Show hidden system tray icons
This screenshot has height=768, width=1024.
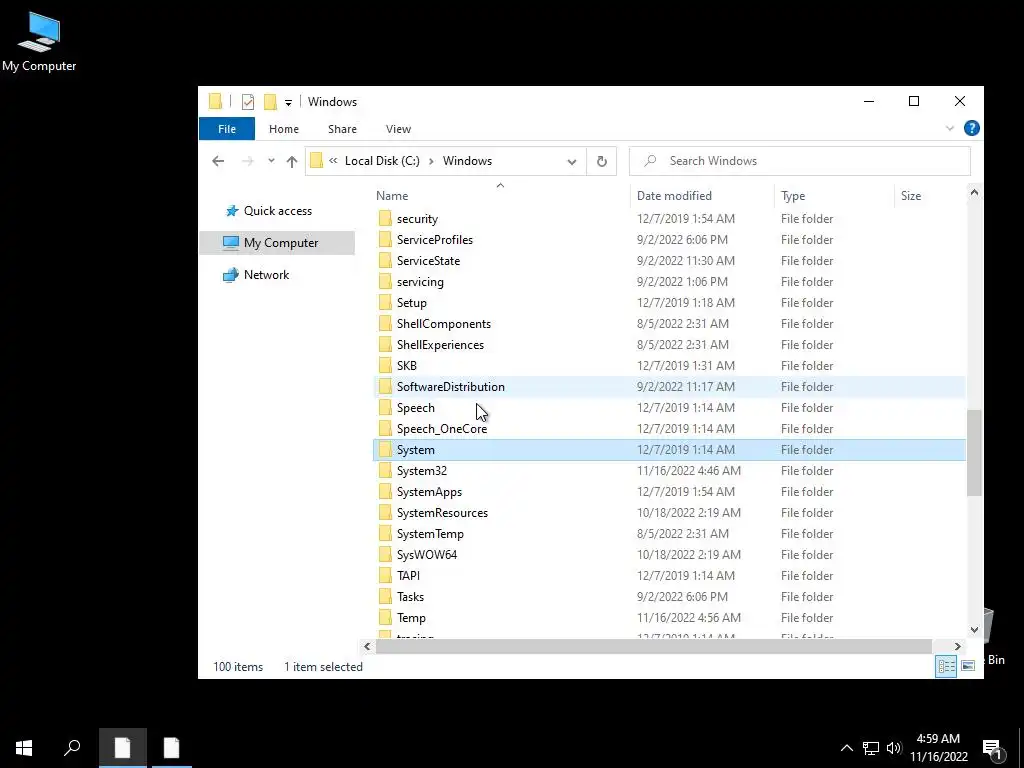[846, 748]
